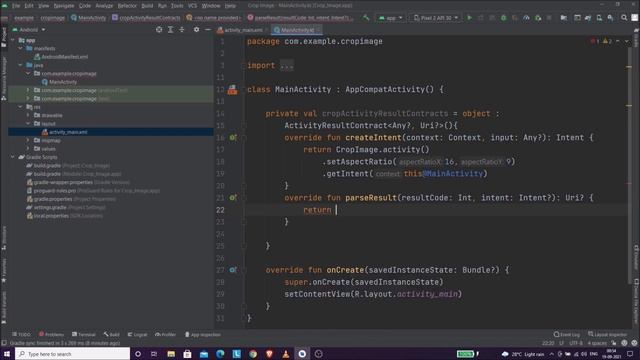This screenshot has height=360, width=640.
Task: Collapse the Gradle Scripts node
Action: 13,157
